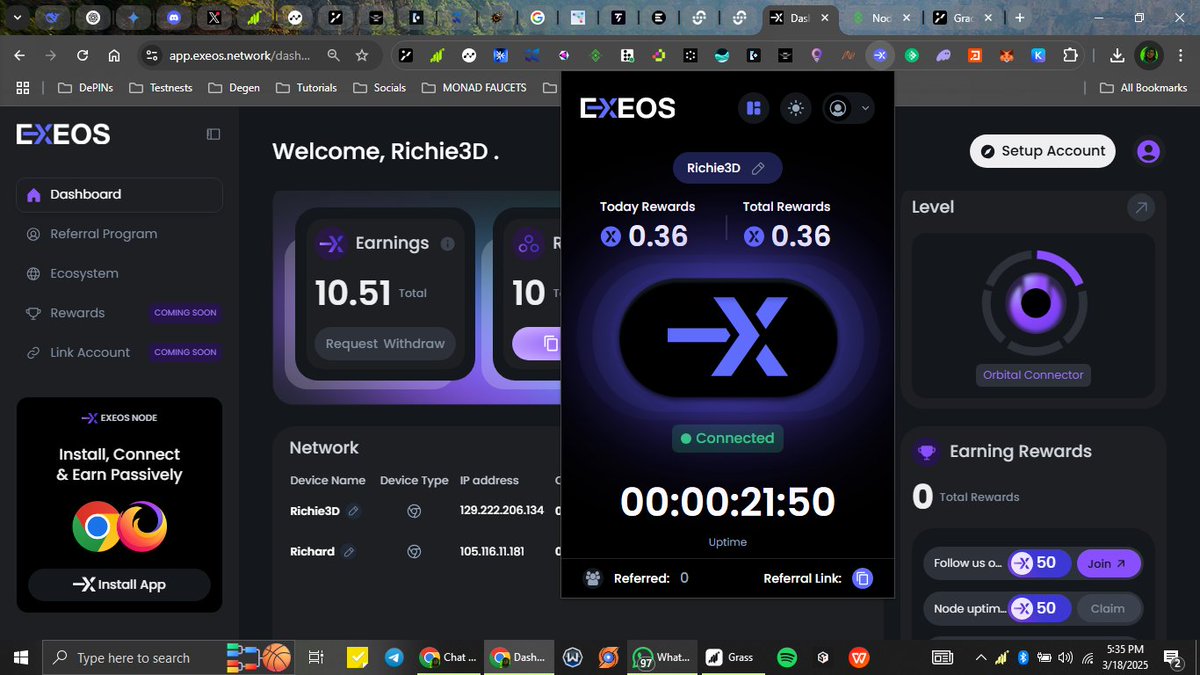Click the device type globe icon for Richie3D
1200x675 pixels.
(414, 511)
